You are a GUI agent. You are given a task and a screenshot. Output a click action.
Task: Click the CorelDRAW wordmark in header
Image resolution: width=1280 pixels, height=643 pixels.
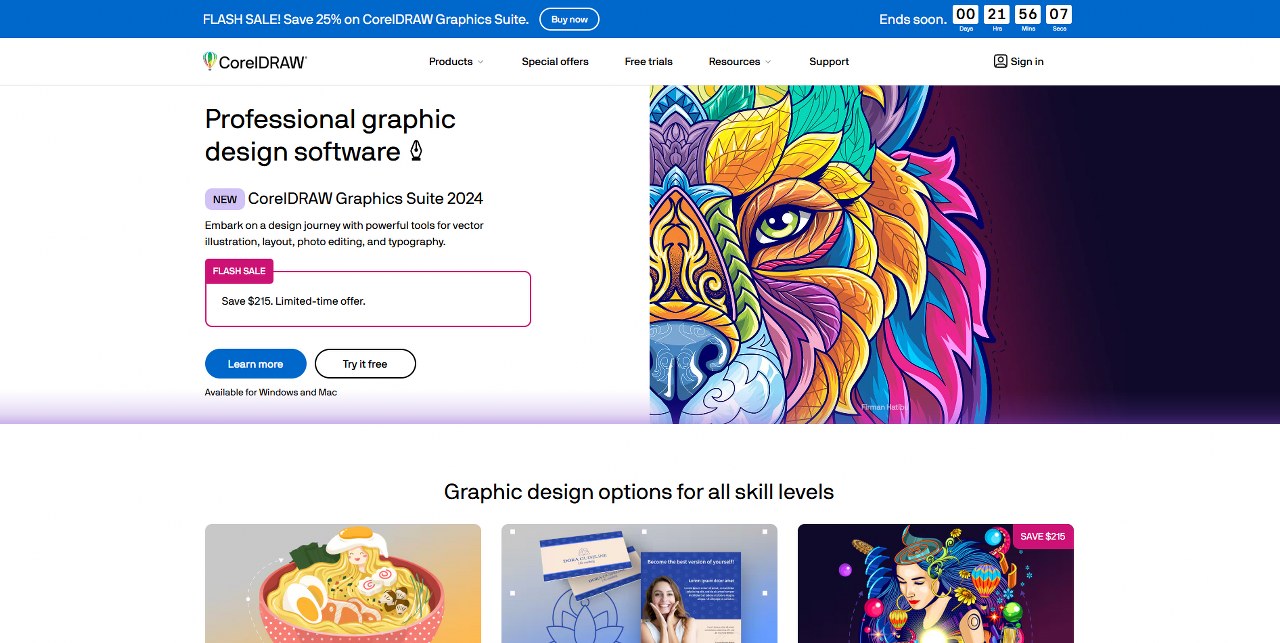[263, 62]
